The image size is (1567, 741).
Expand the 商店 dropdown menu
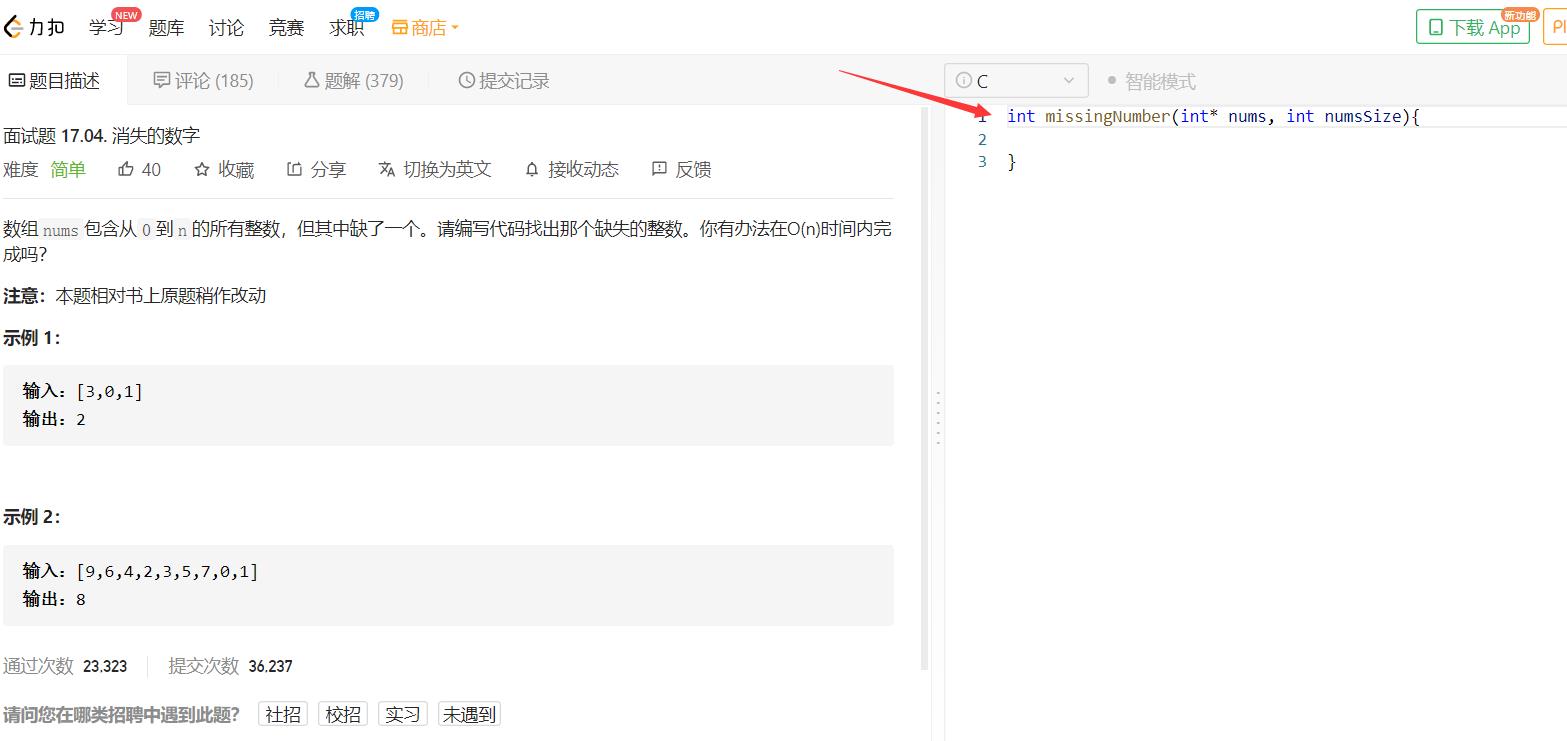click(425, 28)
